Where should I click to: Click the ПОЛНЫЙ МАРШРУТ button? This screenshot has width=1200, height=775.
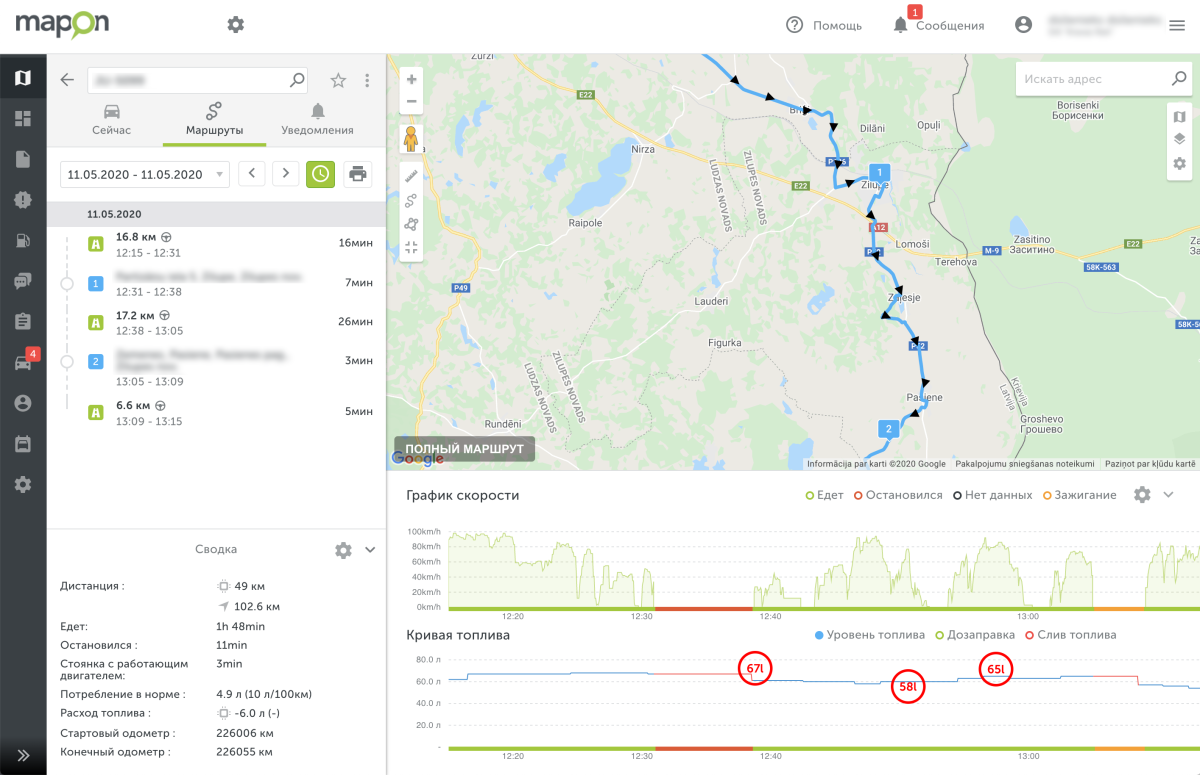pyautogui.click(x=465, y=449)
